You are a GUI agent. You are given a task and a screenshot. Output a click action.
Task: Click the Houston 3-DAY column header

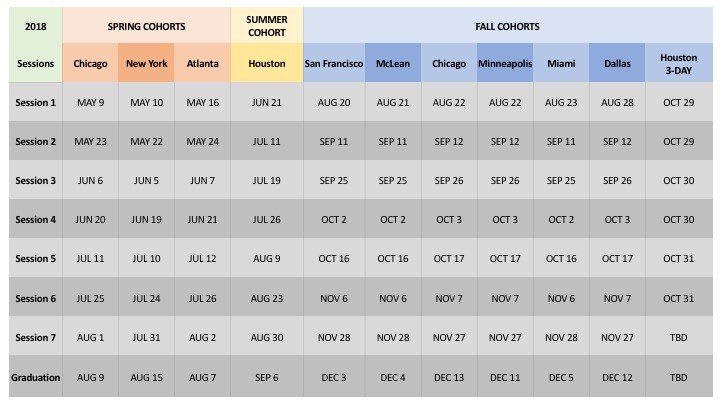678,64
